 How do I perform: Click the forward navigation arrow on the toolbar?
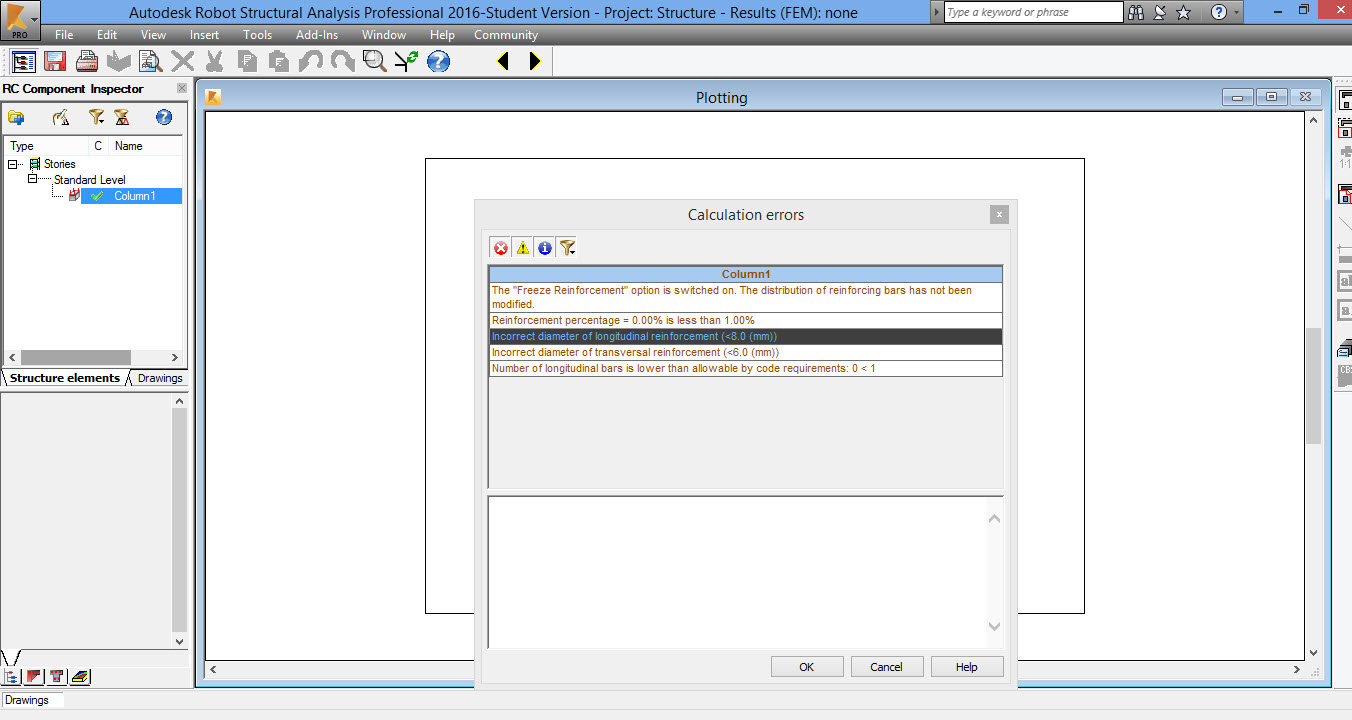click(534, 61)
